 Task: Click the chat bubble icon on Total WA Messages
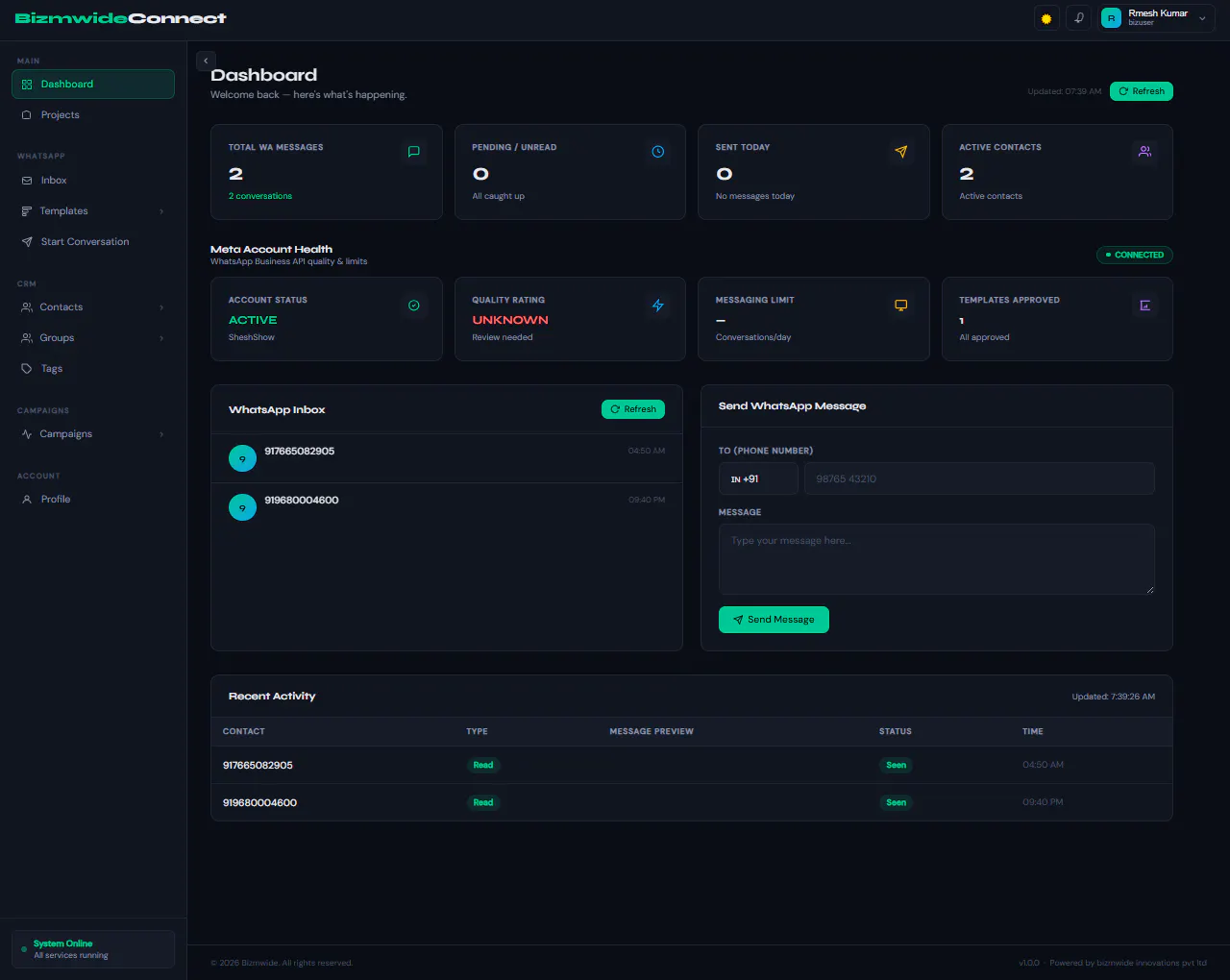coord(414,152)
